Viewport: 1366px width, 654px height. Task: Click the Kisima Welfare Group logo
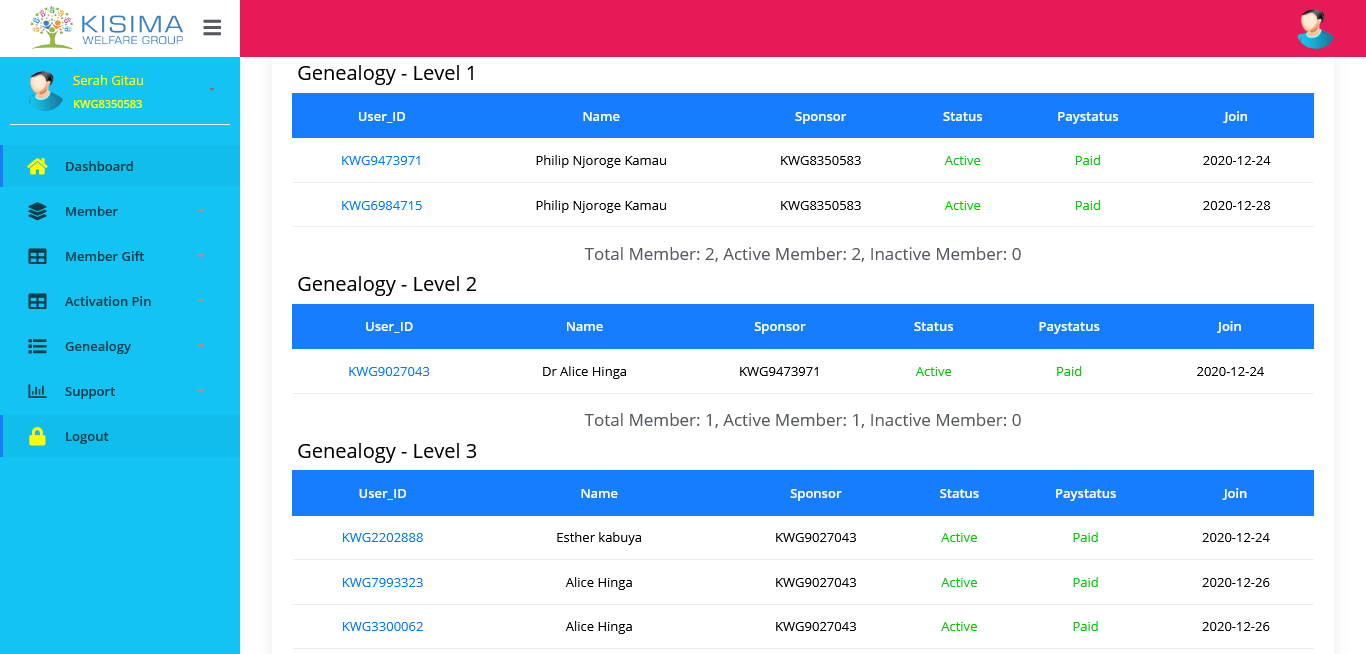coord(107,27)
